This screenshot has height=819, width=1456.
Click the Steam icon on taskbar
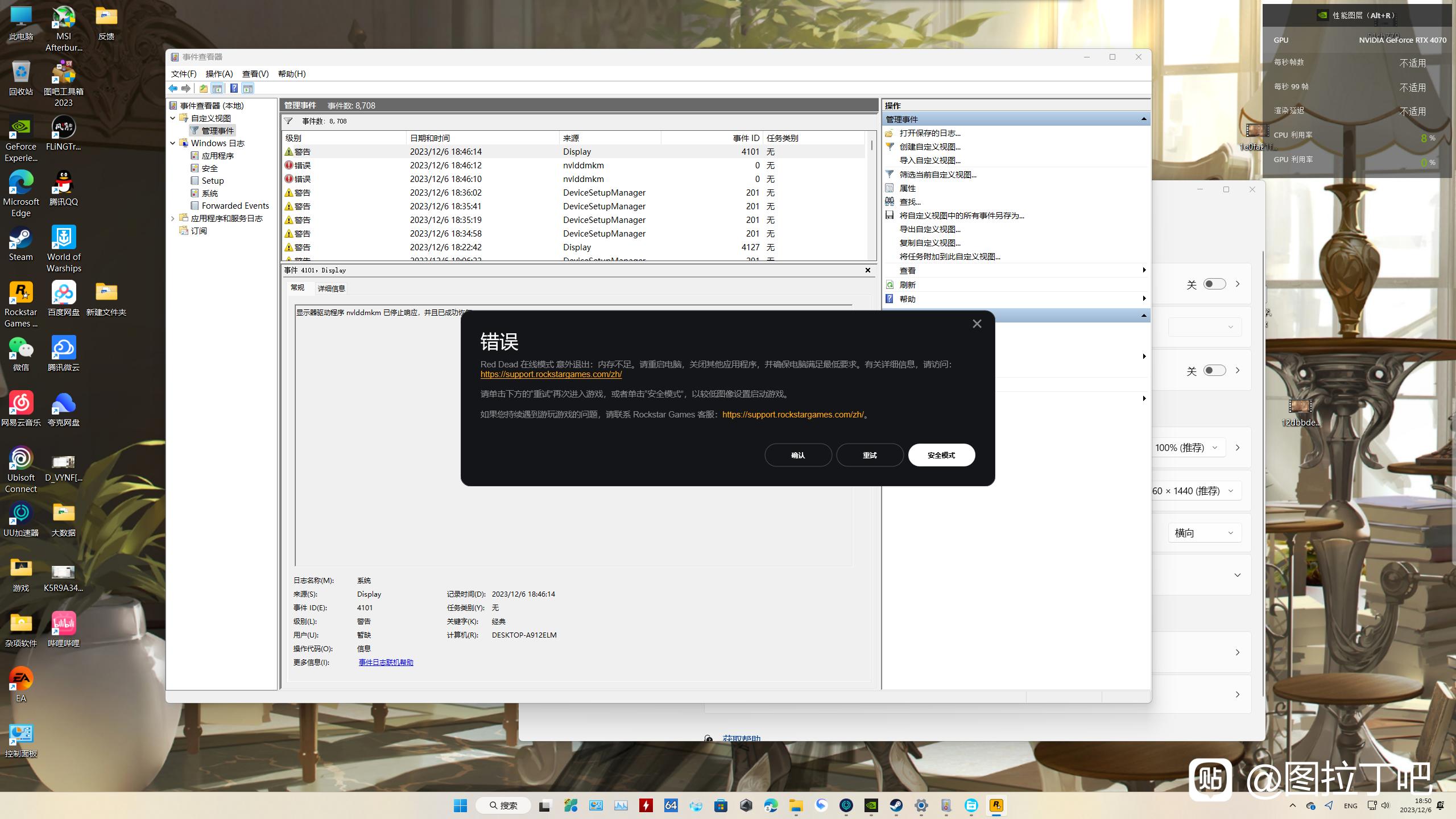[896, 805]
